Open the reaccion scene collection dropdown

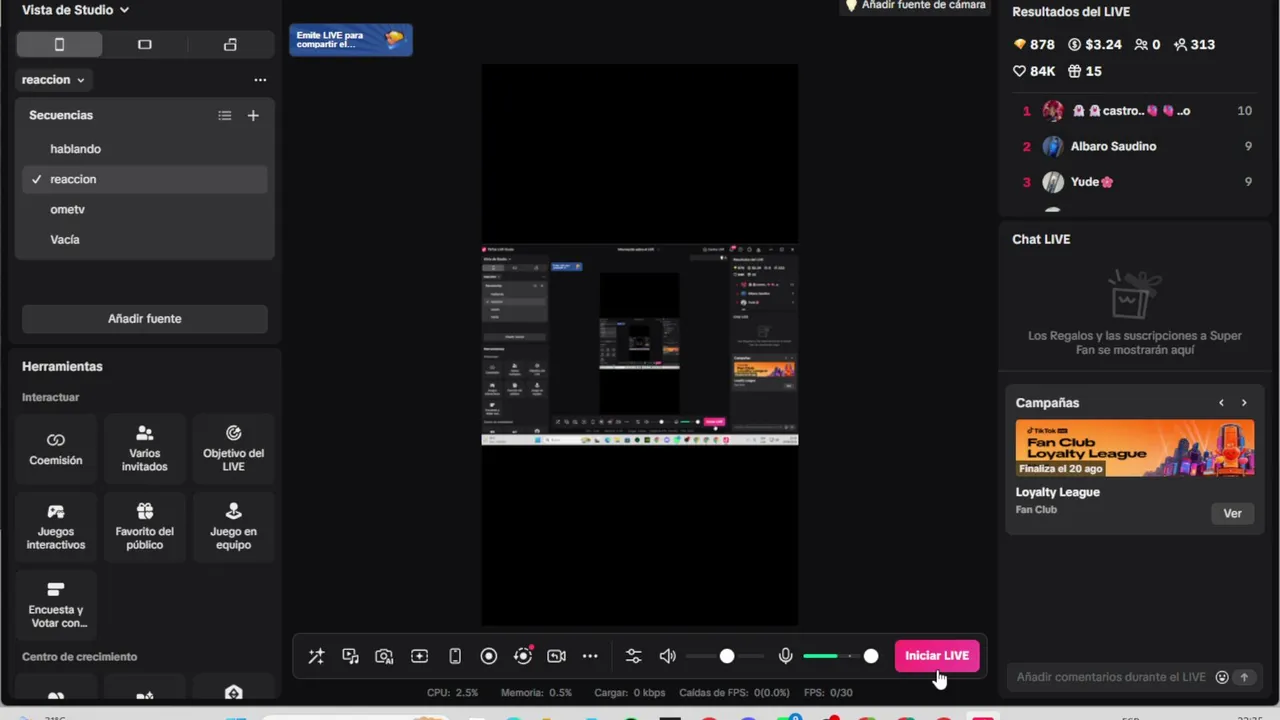click(x=53, y=80)
